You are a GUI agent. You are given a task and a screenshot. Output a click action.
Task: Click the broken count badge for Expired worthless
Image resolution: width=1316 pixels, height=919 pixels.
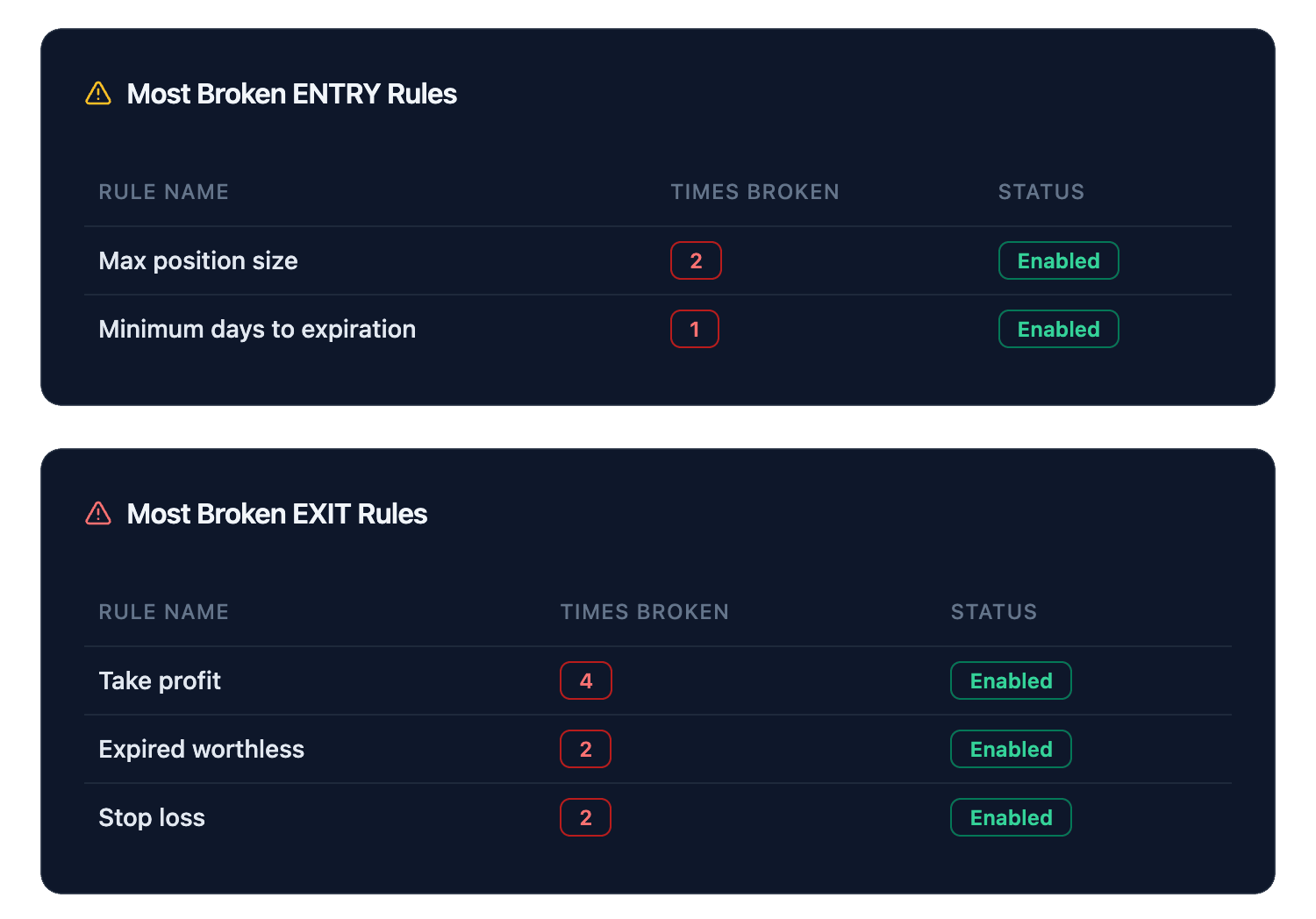click(x=585, y=749)
